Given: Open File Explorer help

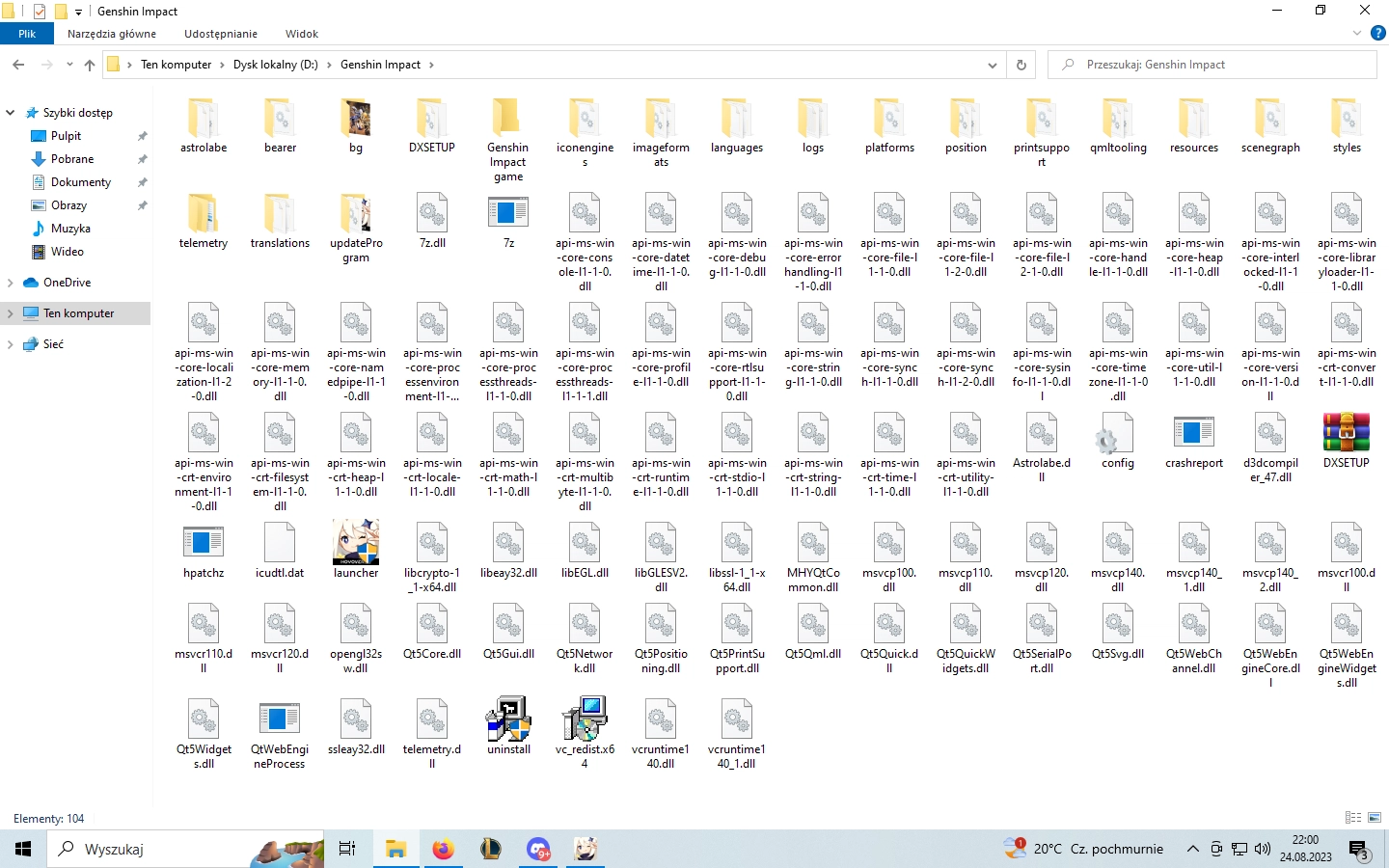Looking at the screenshot, I should tap(1378, 33).
